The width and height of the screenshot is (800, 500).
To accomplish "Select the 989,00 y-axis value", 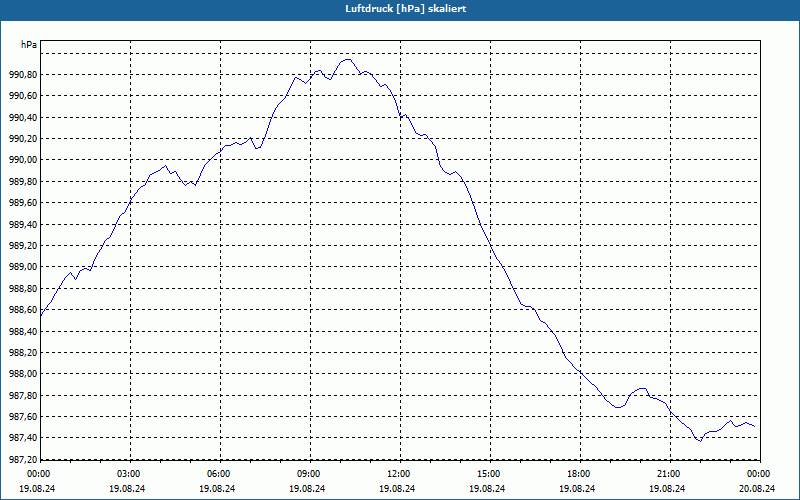I will (23, 267).
